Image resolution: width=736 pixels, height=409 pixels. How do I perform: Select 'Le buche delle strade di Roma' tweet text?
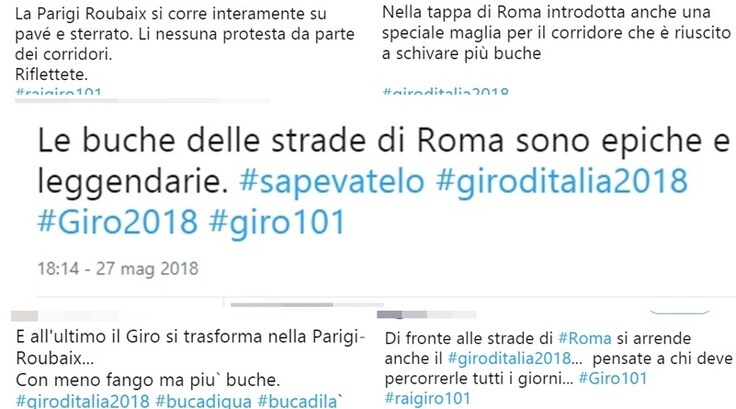pos(383,181)
